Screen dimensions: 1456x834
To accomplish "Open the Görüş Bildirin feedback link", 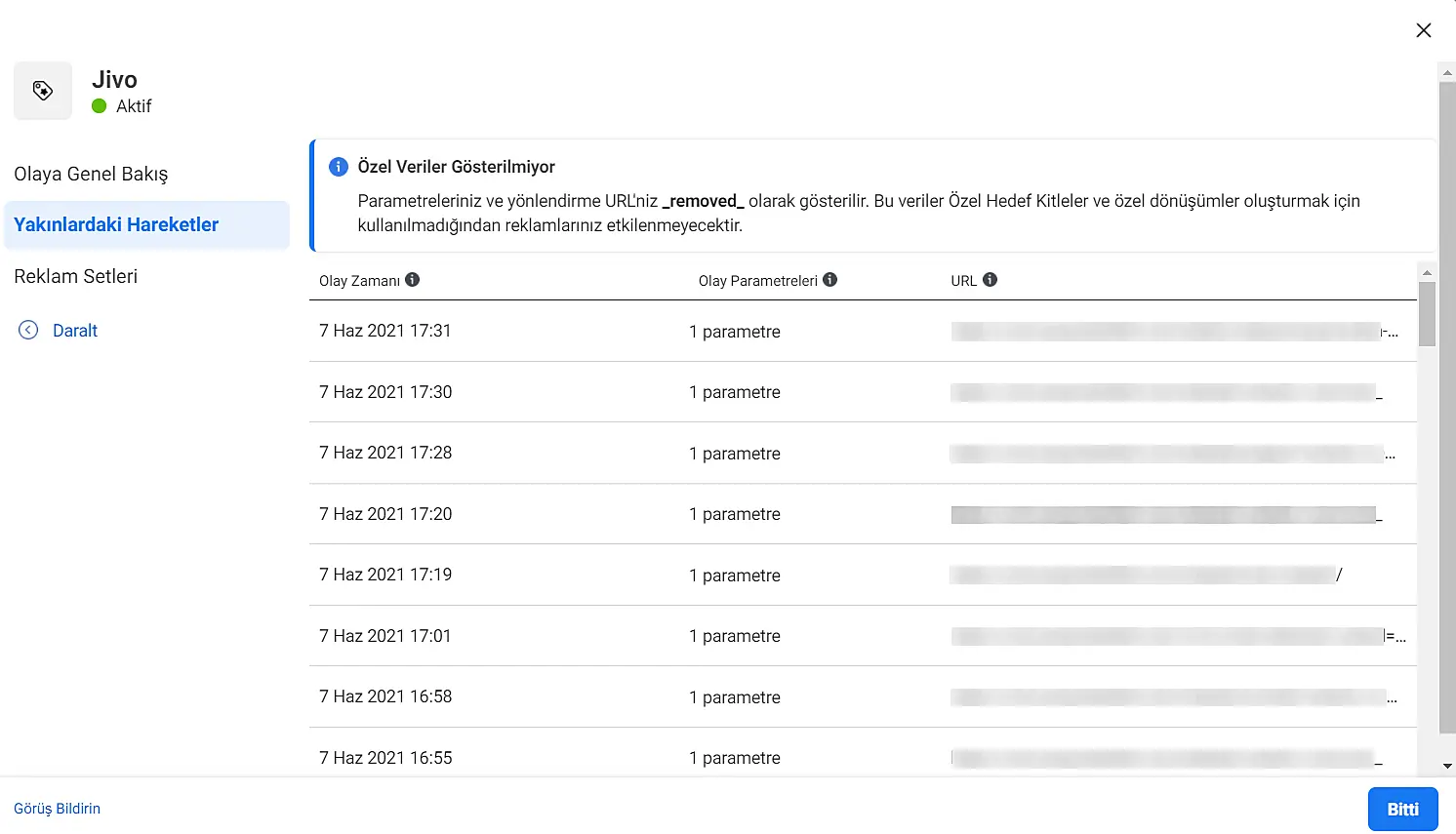I will coord(57,809).
